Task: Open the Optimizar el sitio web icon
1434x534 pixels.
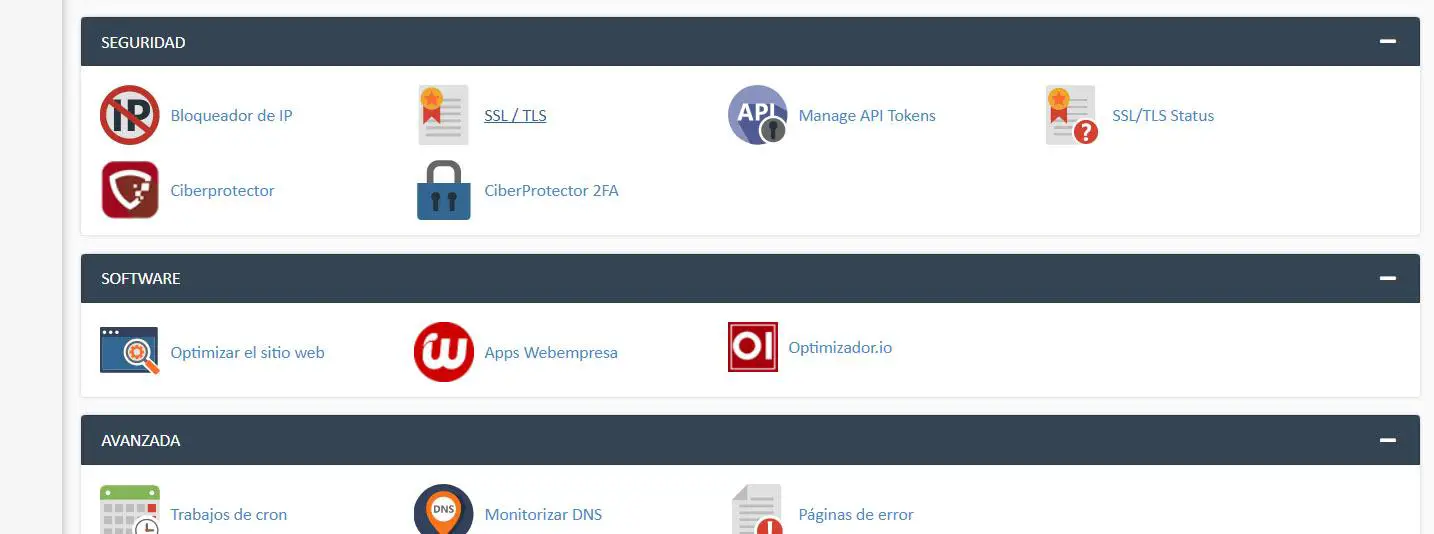Action: click(x=130, y=352)
